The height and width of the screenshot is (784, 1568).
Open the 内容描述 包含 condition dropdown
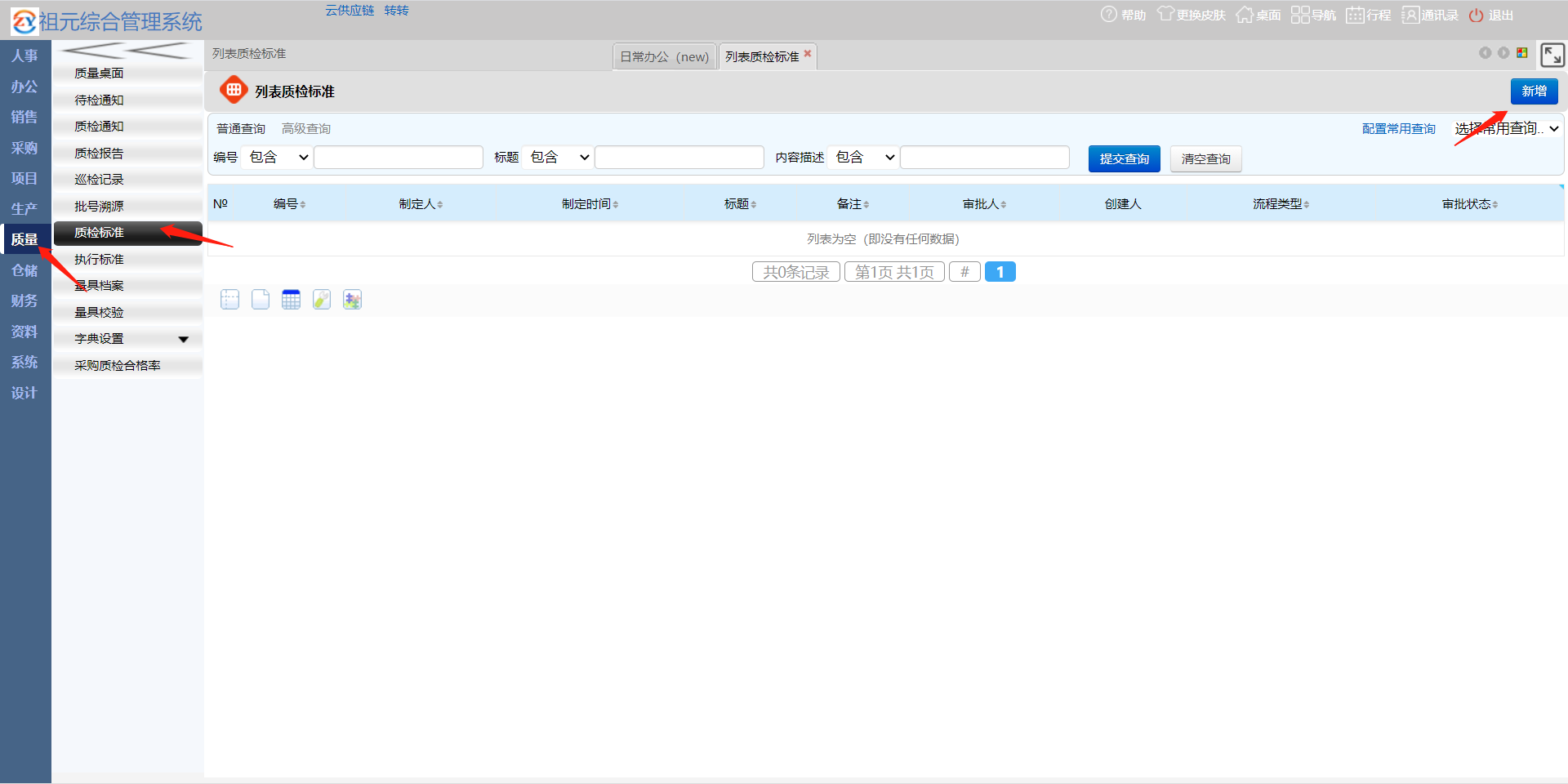pyautogui.click(x=863, y=157)
